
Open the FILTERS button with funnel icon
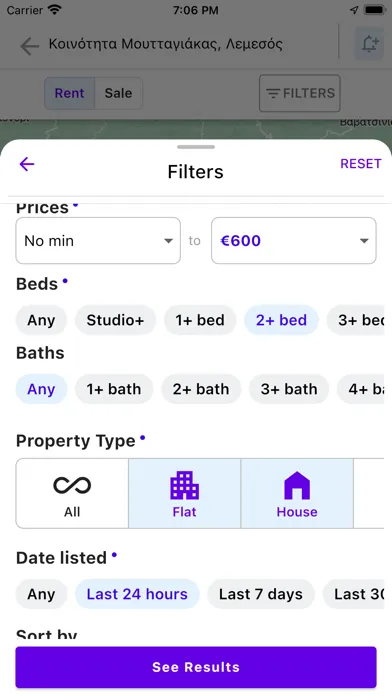[x=300, y=93]
